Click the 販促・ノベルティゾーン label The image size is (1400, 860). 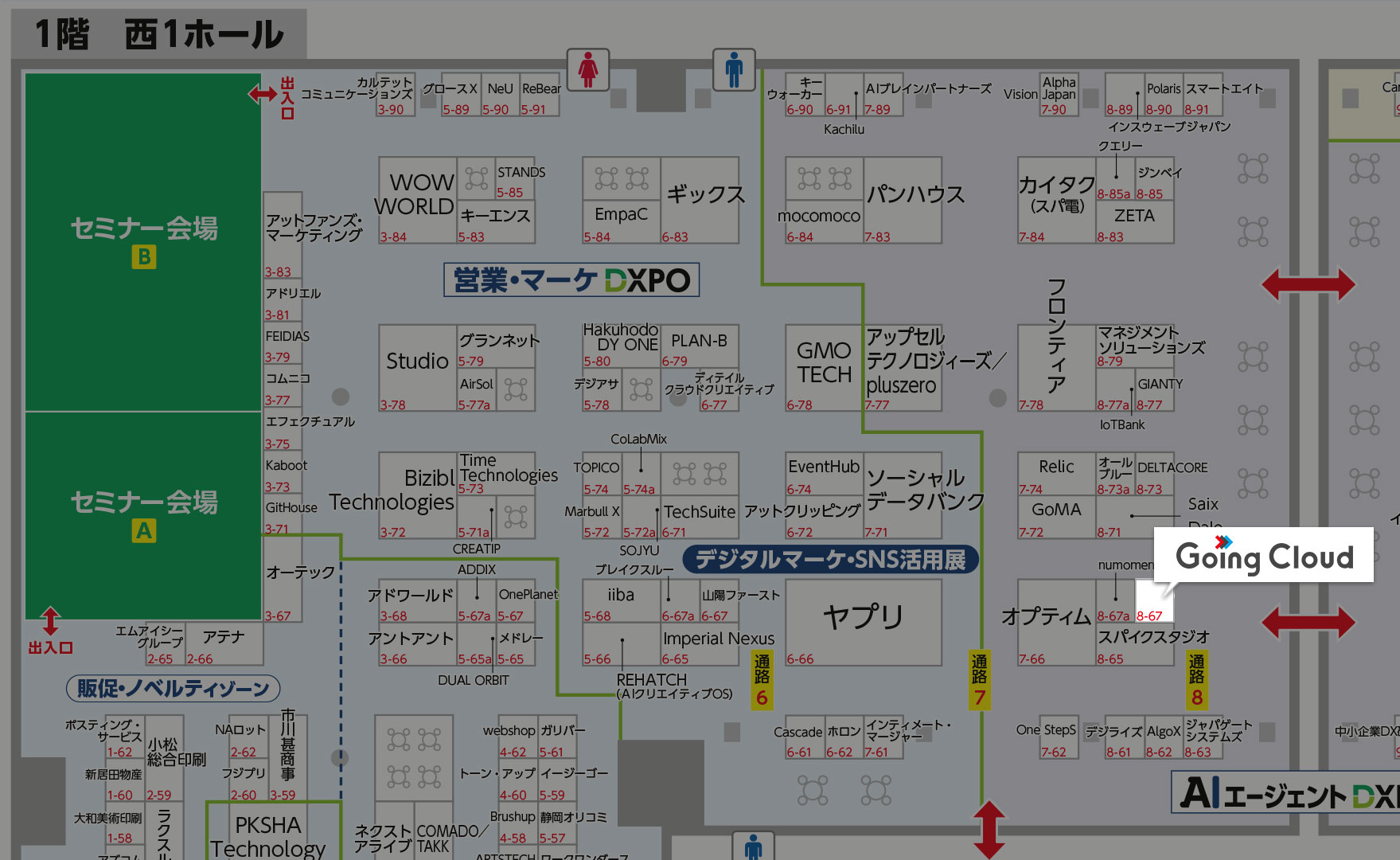point(174,688)
